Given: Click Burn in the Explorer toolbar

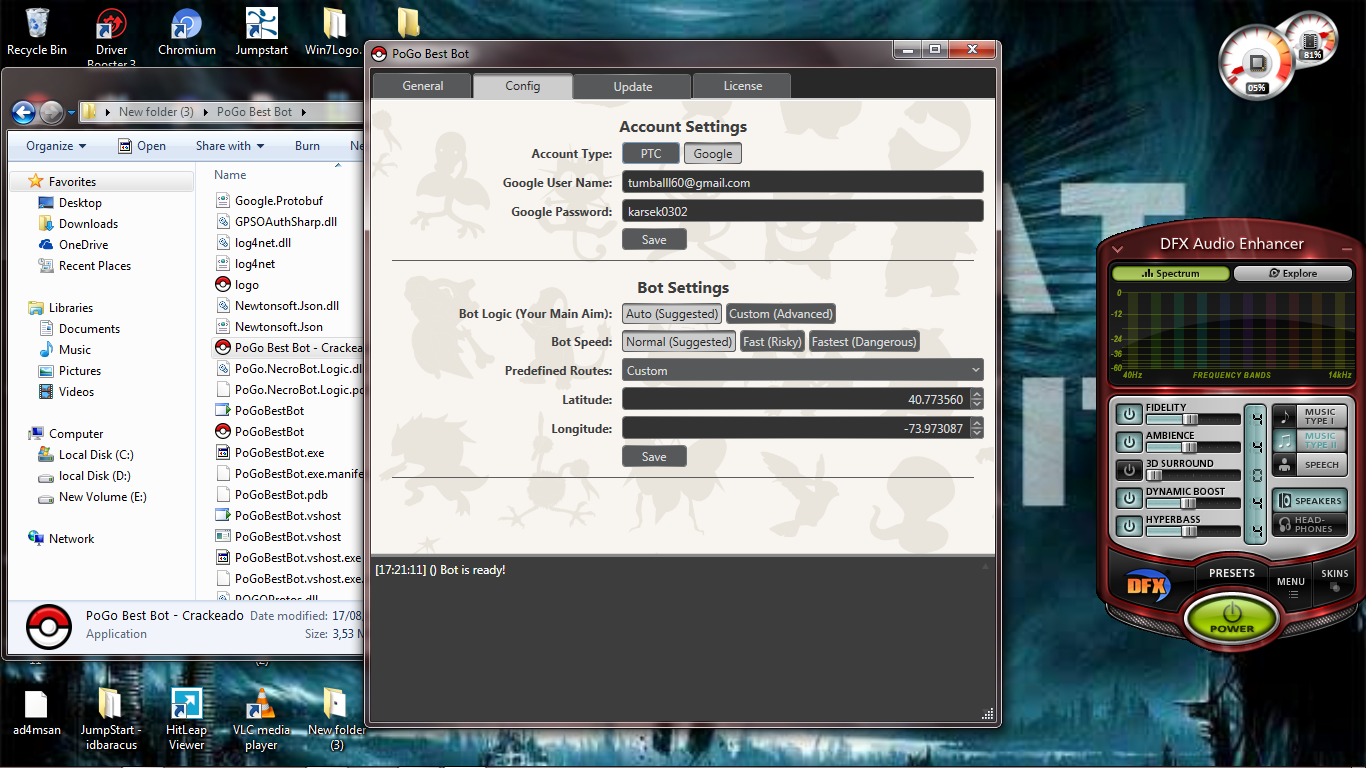Looking at the screenshot, I should pyautogui.click(x=308, y=146).
